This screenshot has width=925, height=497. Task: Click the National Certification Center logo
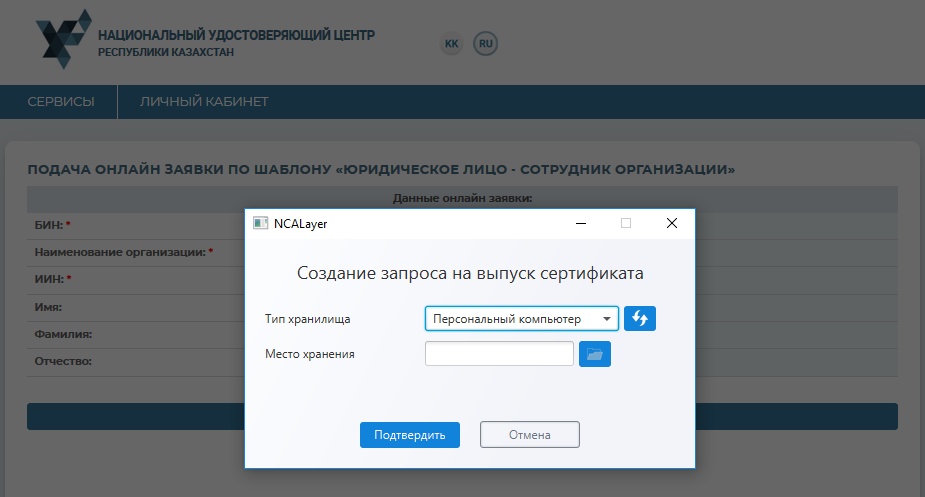point(62,41)
